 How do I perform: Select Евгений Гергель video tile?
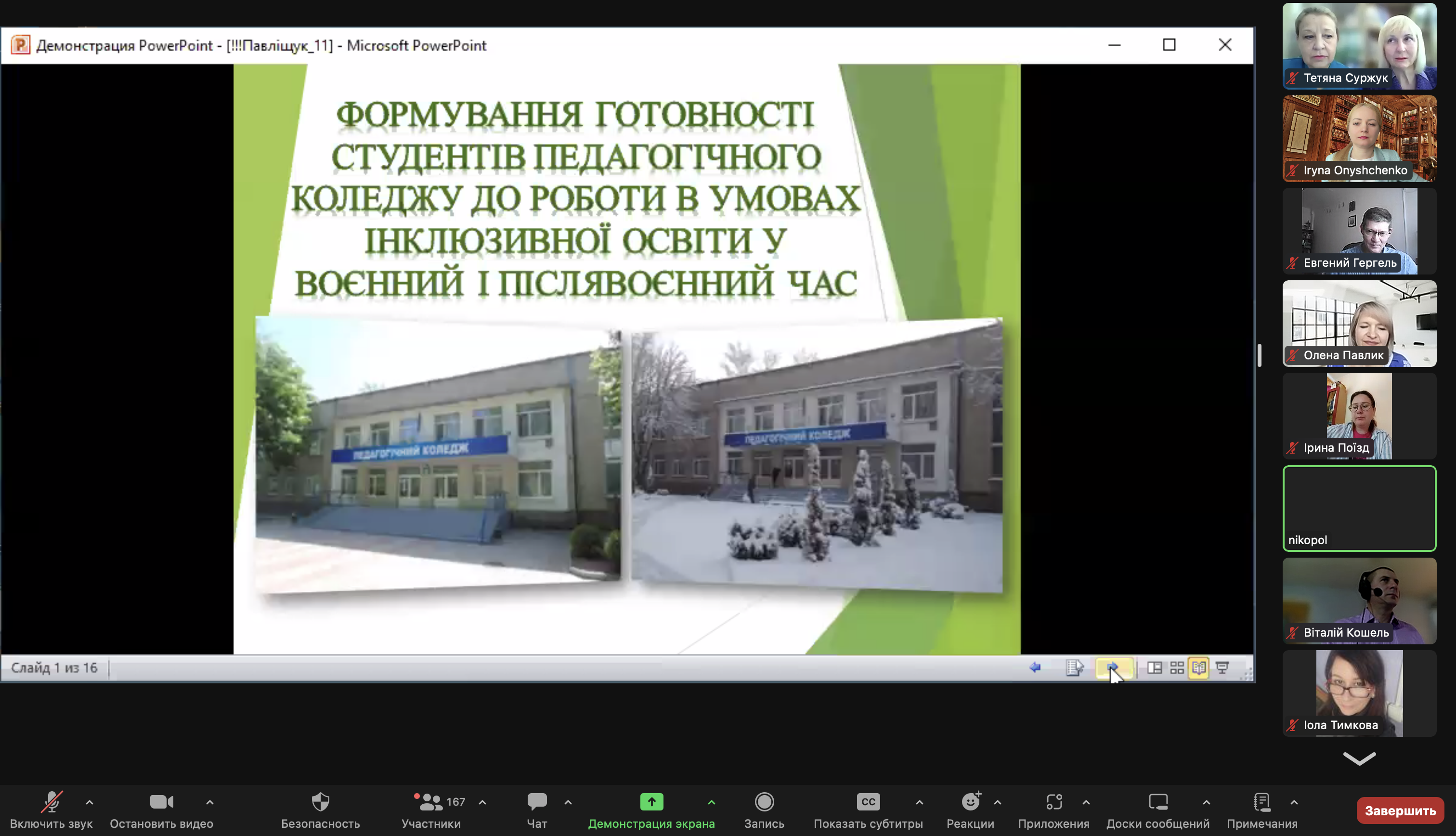coord(1360,231)
